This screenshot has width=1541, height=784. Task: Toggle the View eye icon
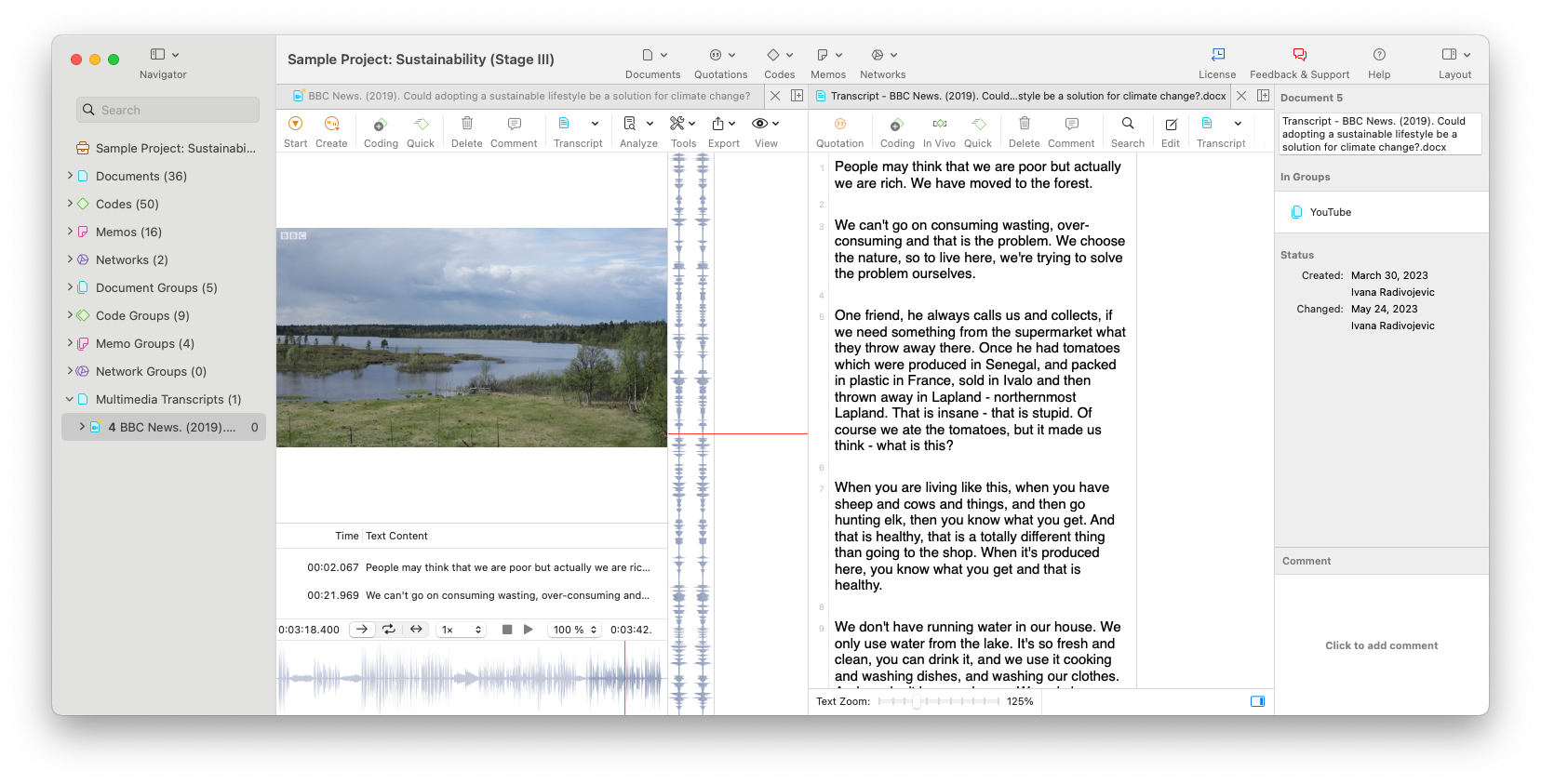coord(760,125)
